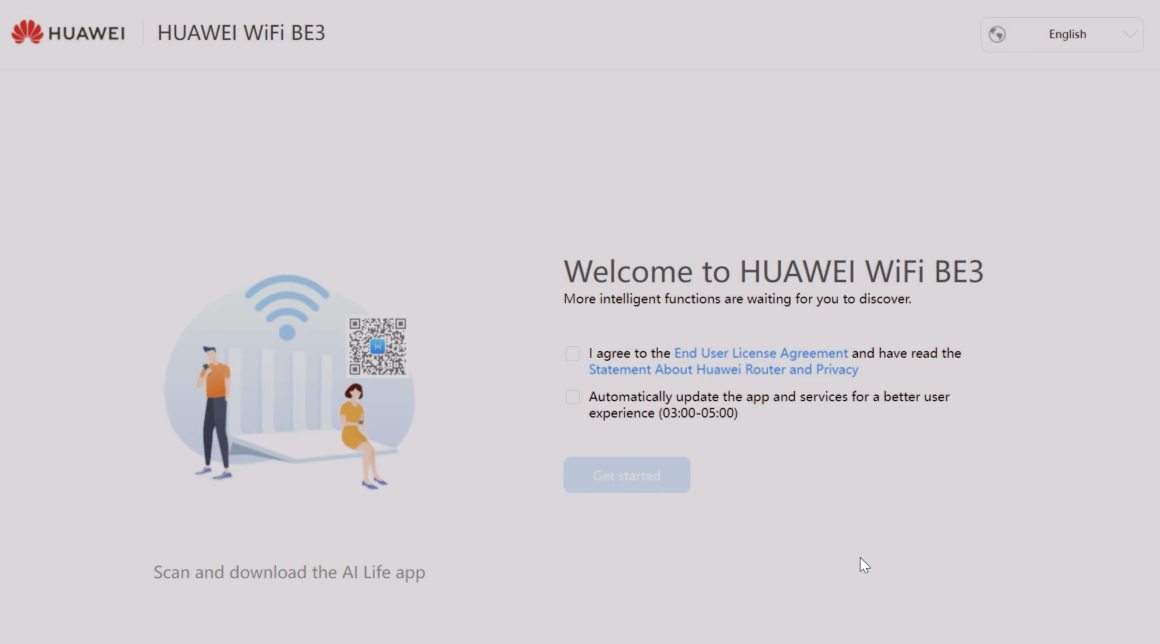Screen dimensions: 1160x644
Task: Tick the End User License Agreement checkbox
Action: click(573, 353)
